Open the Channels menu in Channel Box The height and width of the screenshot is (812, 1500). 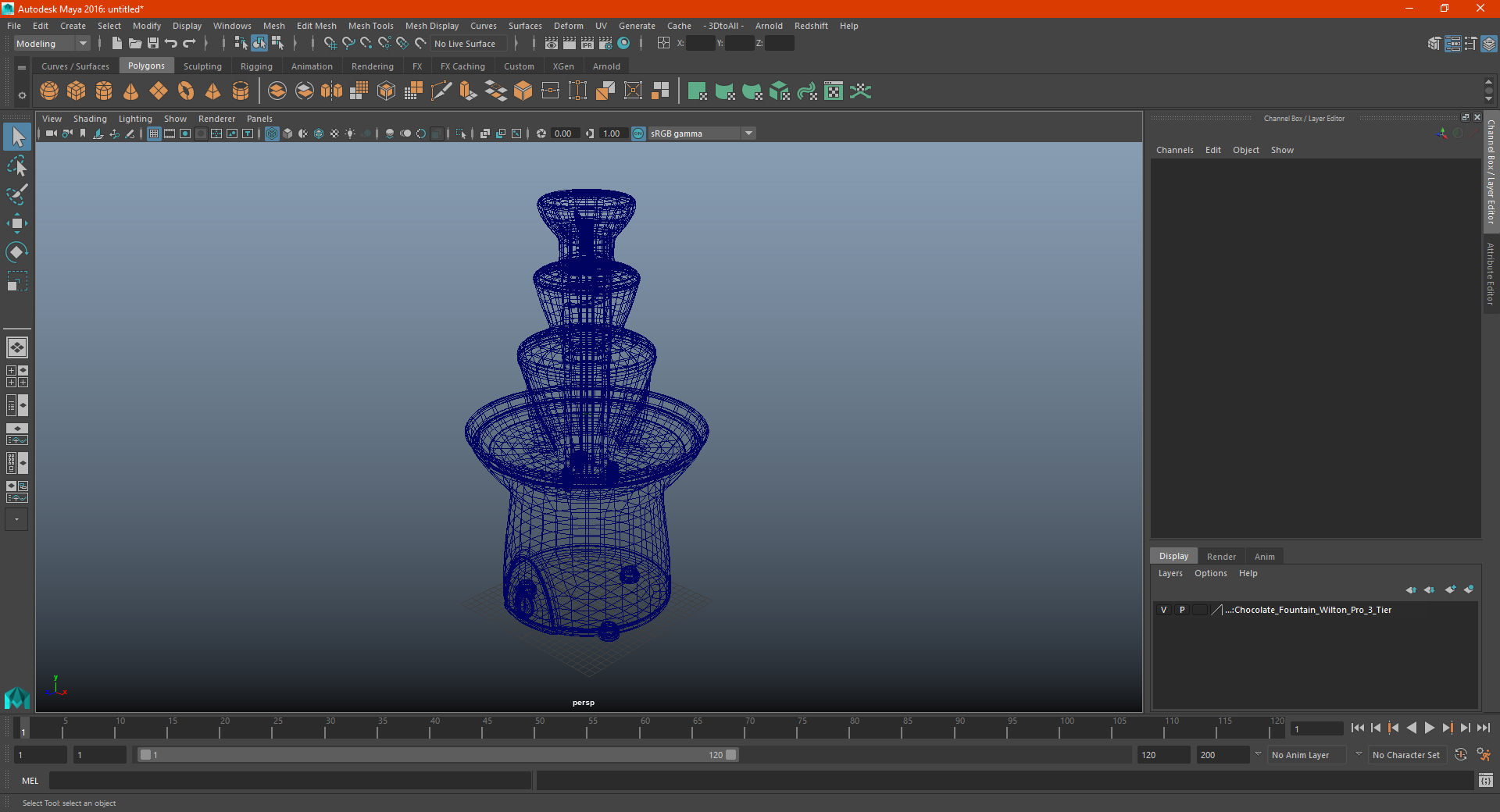(x=1174, y=150)
